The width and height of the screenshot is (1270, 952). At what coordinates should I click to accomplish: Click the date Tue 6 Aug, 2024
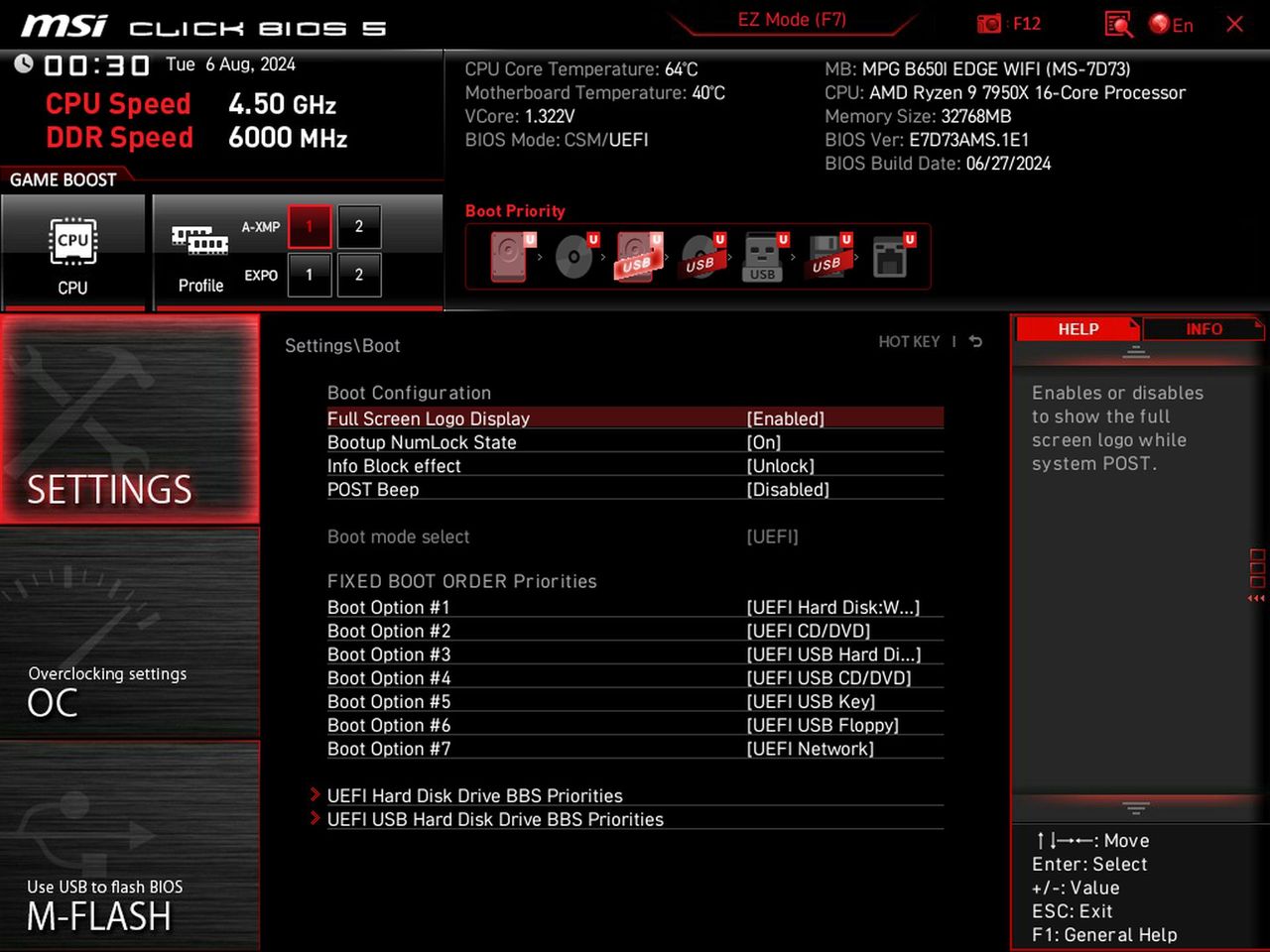pyautogui.click(x=230, y=64)
